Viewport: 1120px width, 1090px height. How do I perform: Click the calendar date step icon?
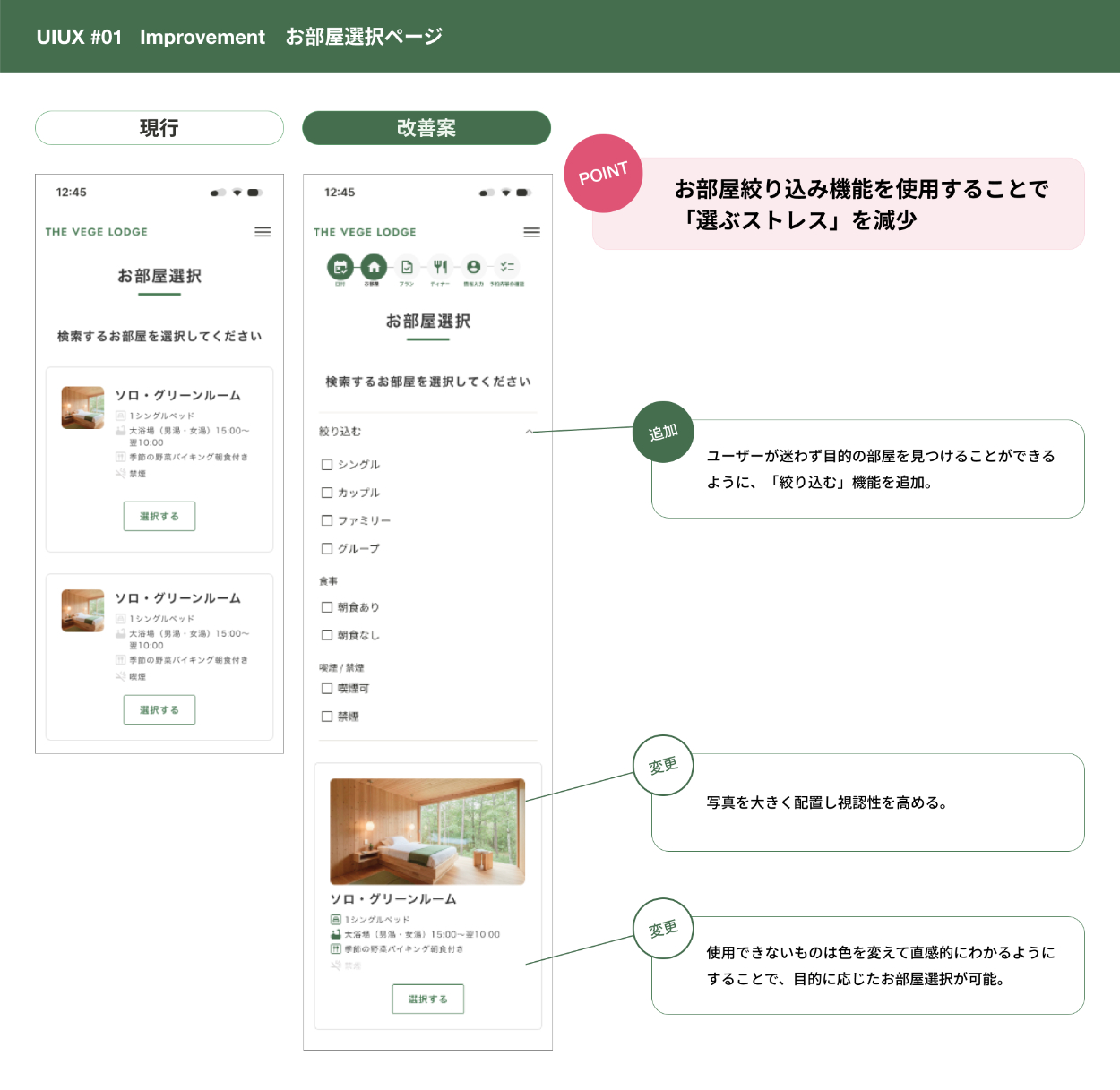coord(340,267)
